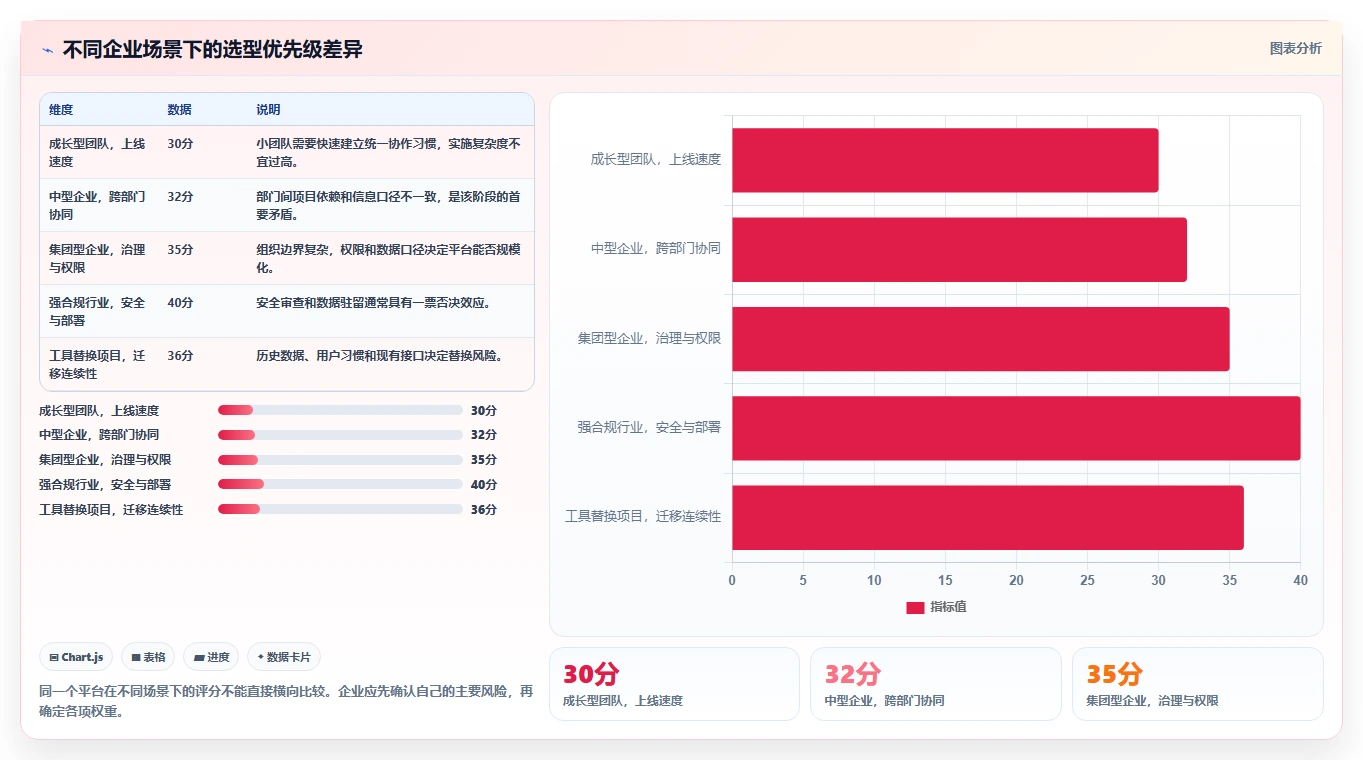Select the 表格 tag chip
The height and width of the screenshot is (760, 1363).
click(148, 657)
